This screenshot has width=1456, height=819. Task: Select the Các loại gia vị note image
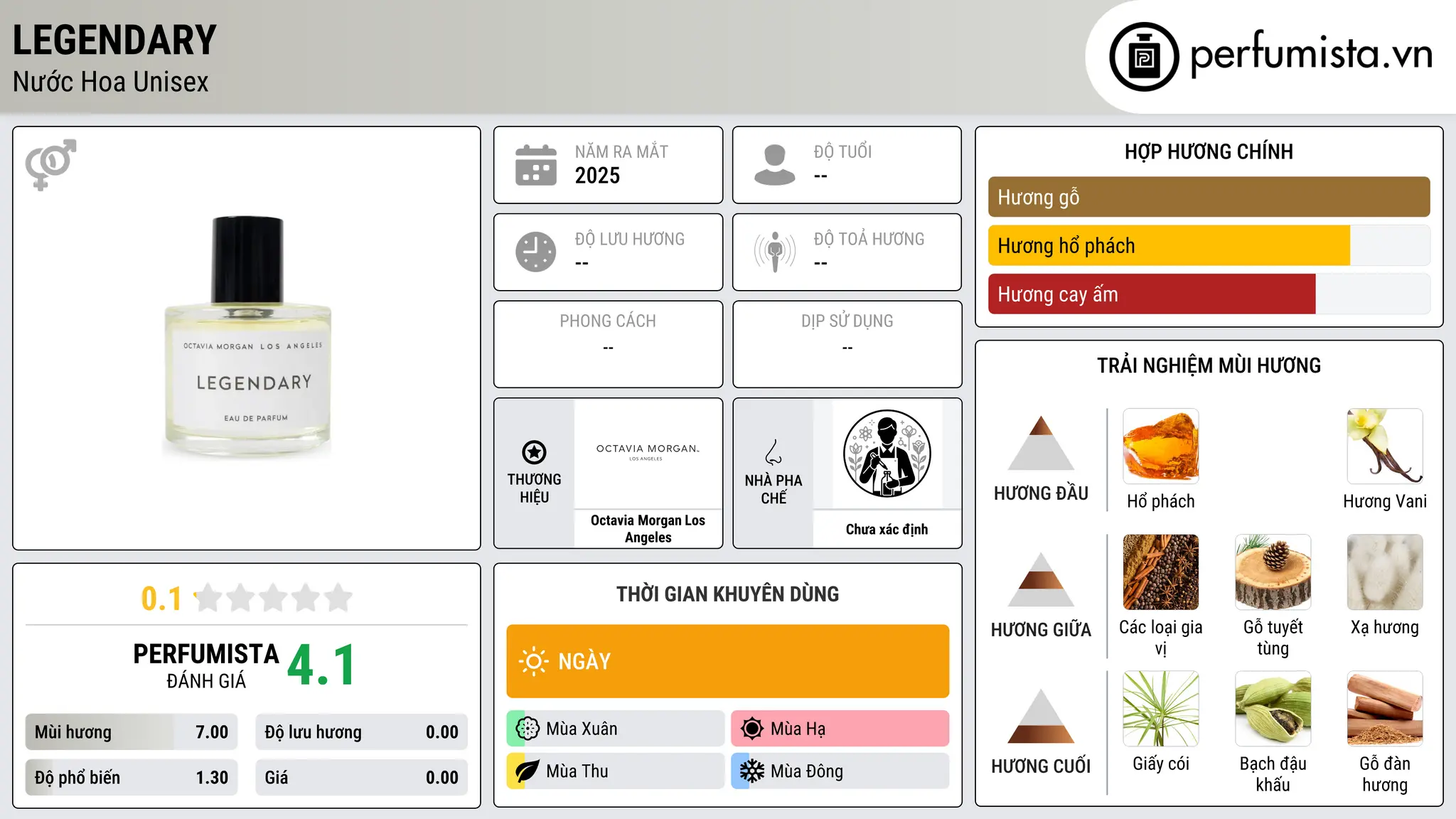coord(1161,572)
